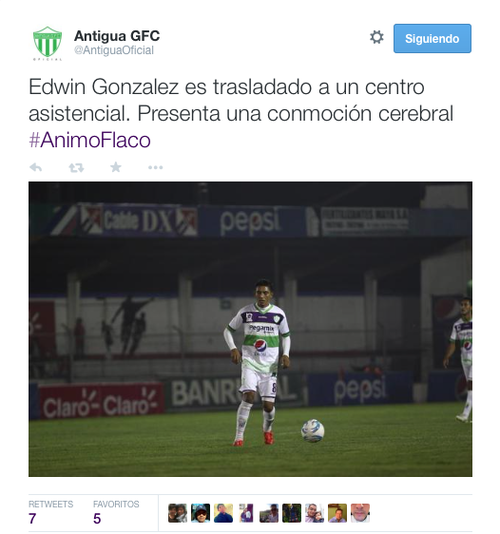Open the gear settings dropdown
Screen dimensions: 500x534
point(377,37)
